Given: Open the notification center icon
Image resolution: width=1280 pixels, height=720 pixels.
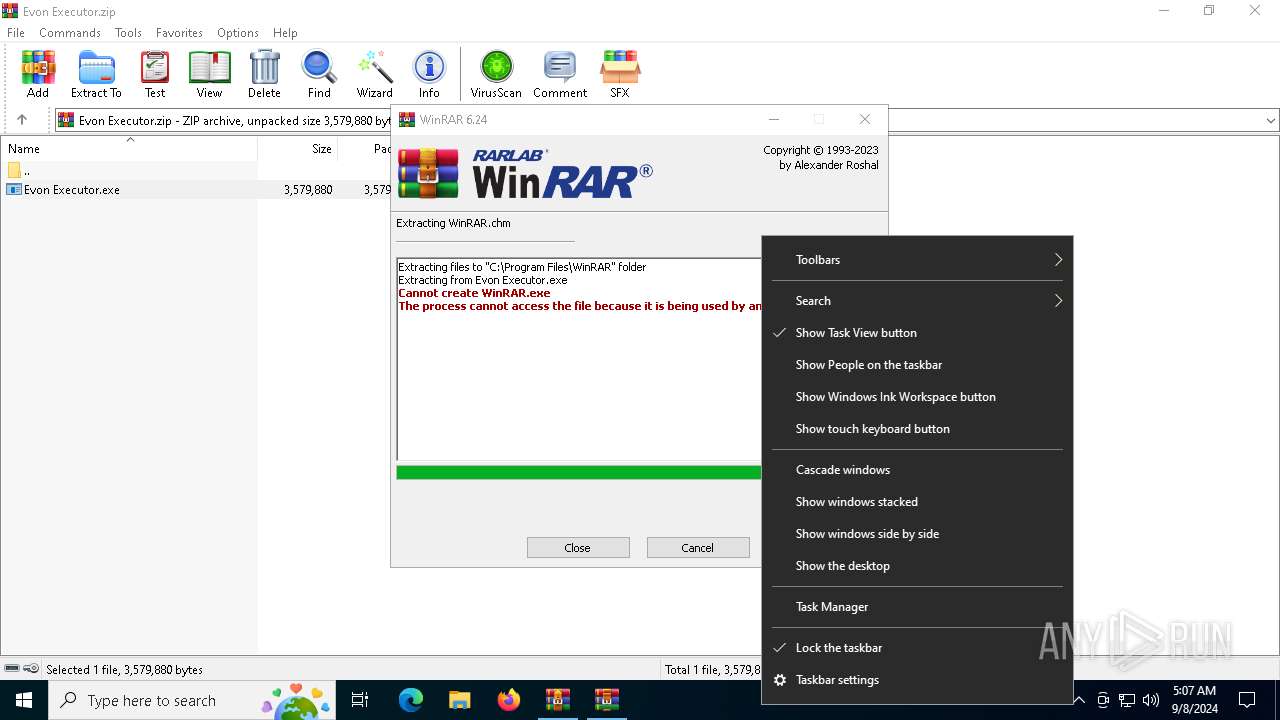Looking at the screenshot, I should 1247,700.
